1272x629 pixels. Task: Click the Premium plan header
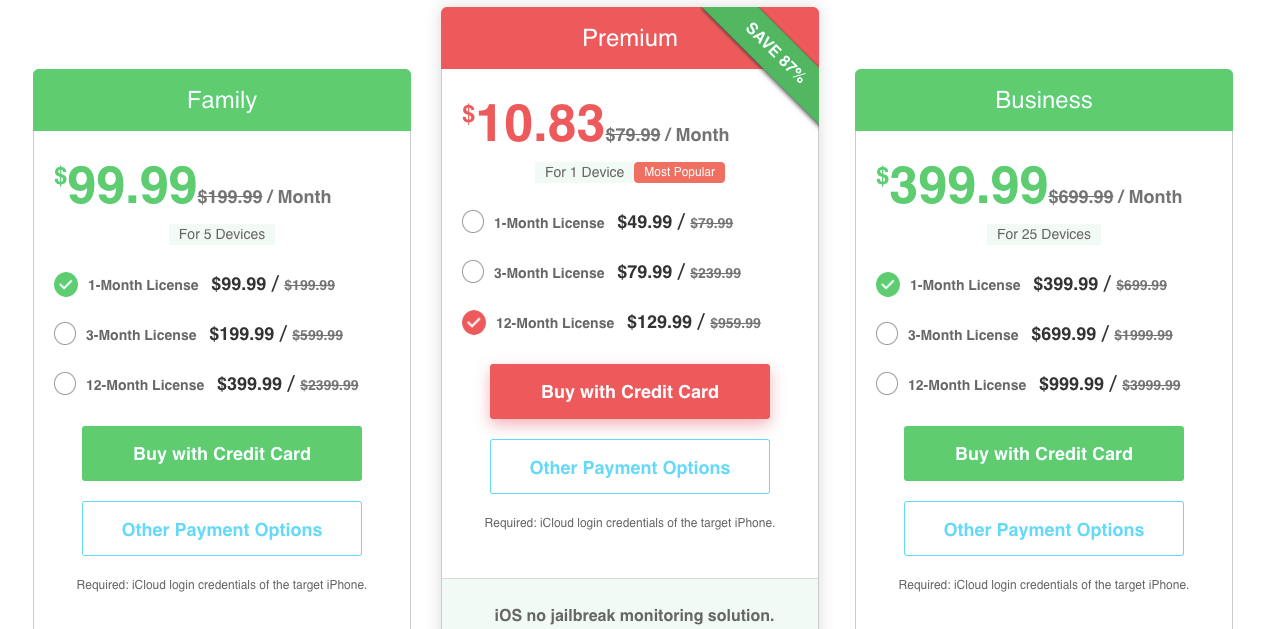tap(600, 38)
